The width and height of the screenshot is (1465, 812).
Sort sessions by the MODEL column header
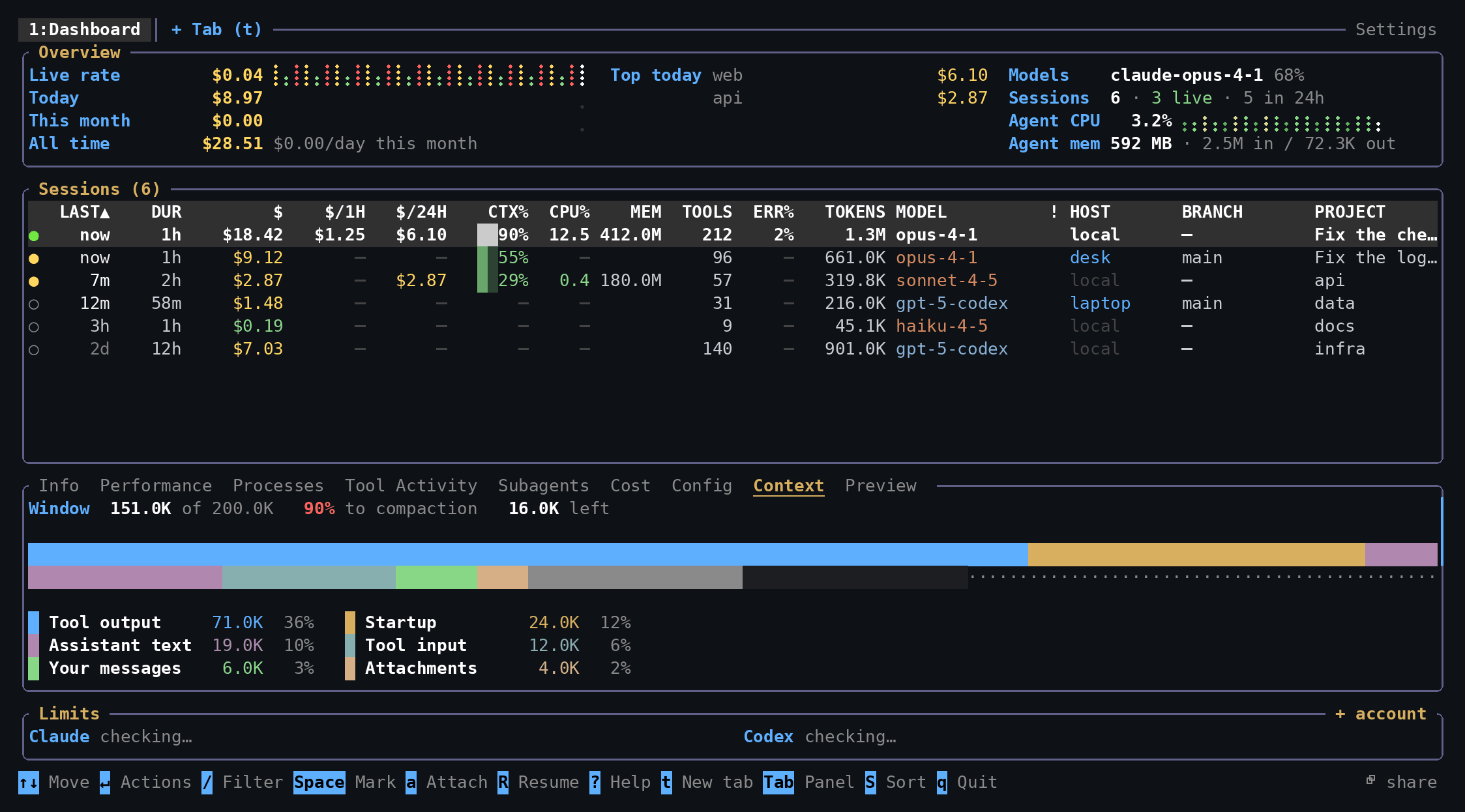pos(921,212)
